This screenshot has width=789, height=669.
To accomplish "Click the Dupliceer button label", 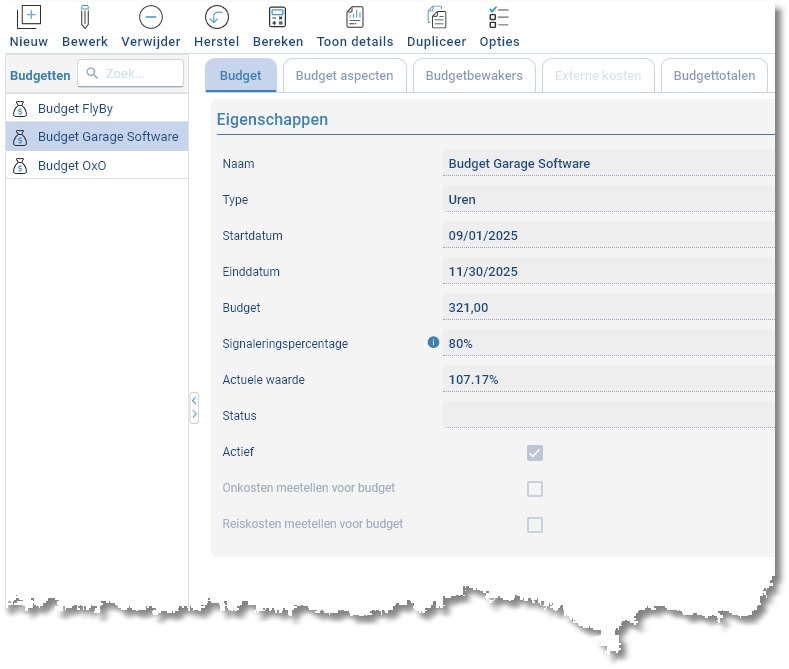I will [x=437, y=42].
